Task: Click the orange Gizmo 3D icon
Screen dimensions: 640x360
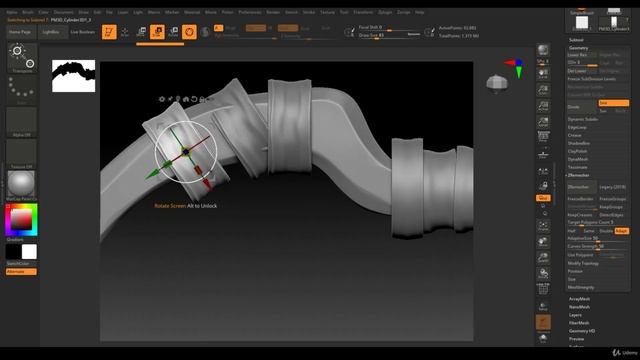Action: click(189, 32)
